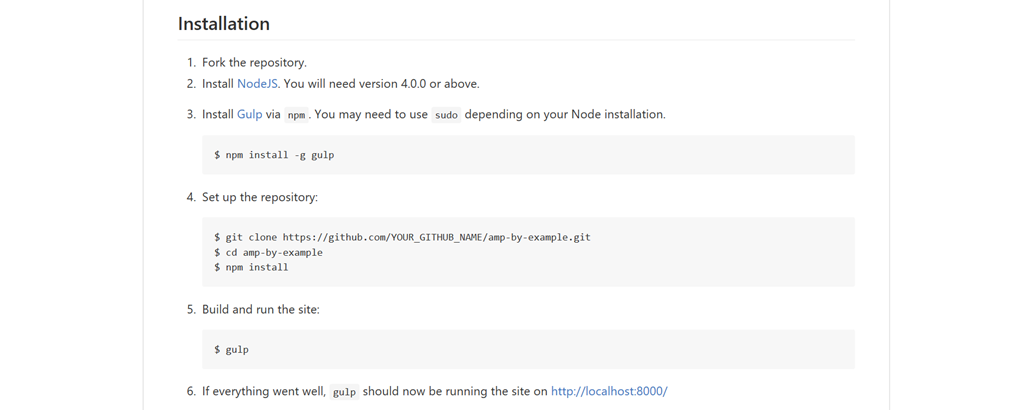Click the inline gulp code in step six
Screen dimensions: 1024x410
(345, 392)
